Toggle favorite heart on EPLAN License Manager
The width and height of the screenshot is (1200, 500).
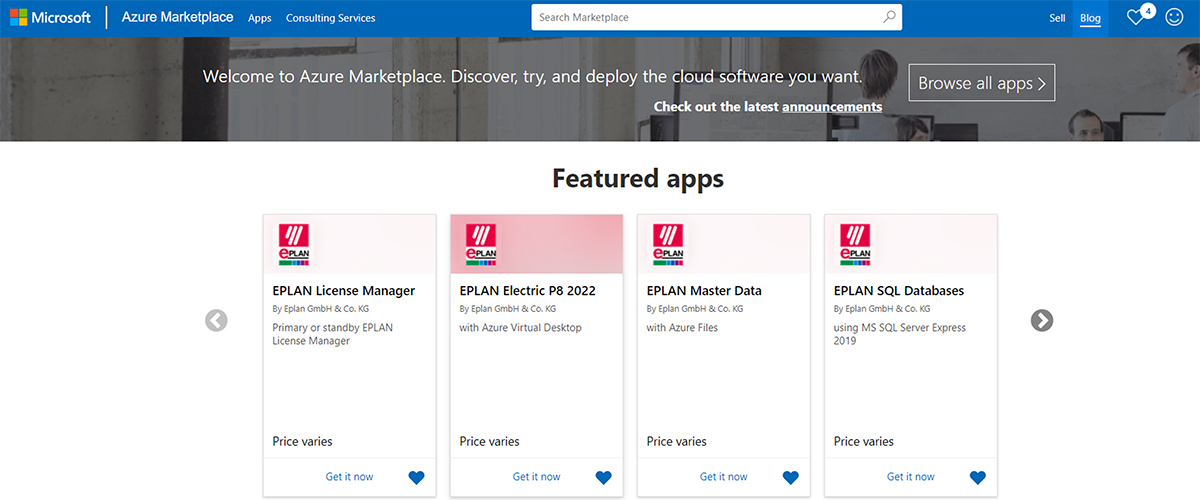pos(416,477)
